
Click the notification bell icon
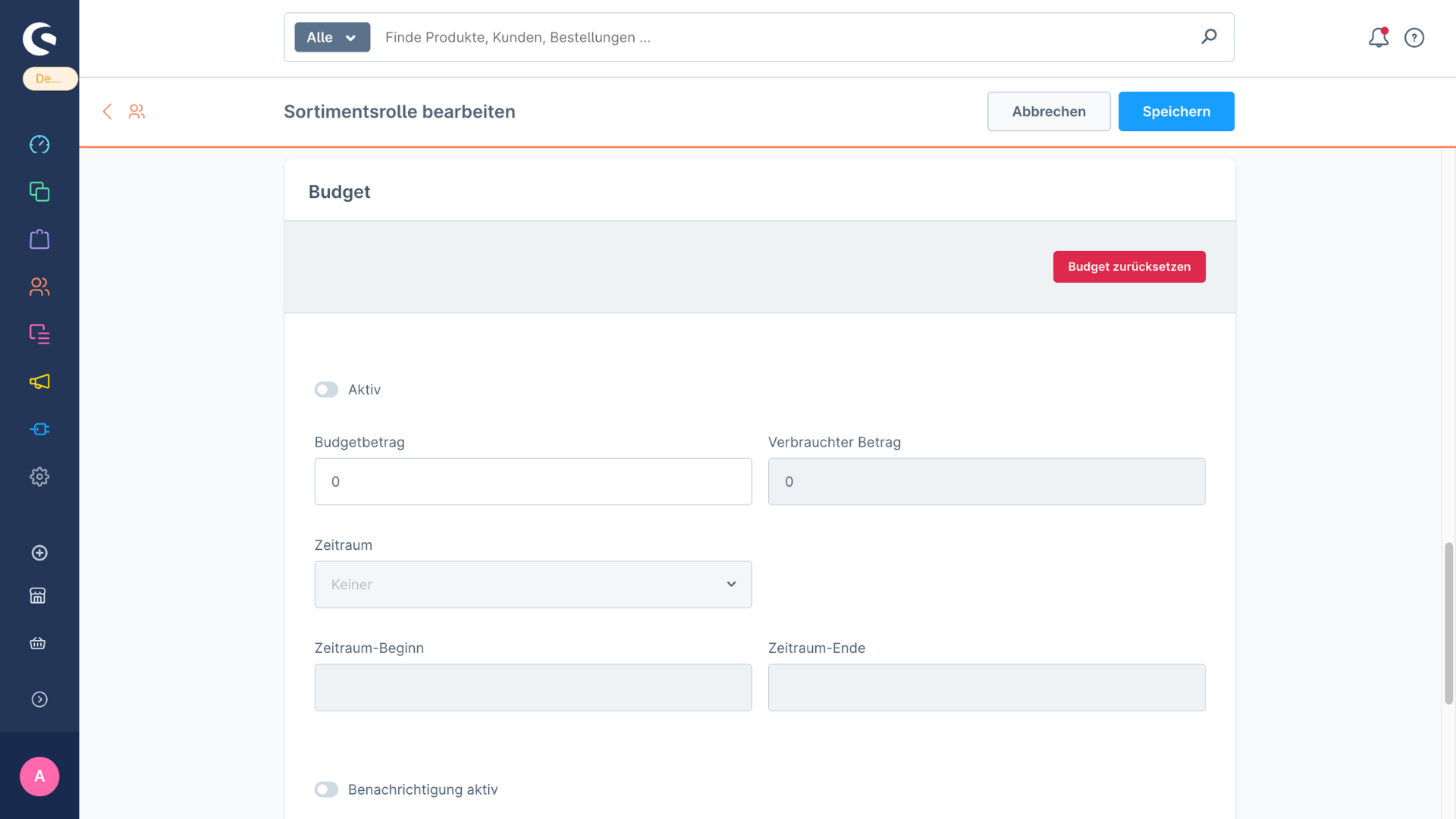(x=1378, y=37)
